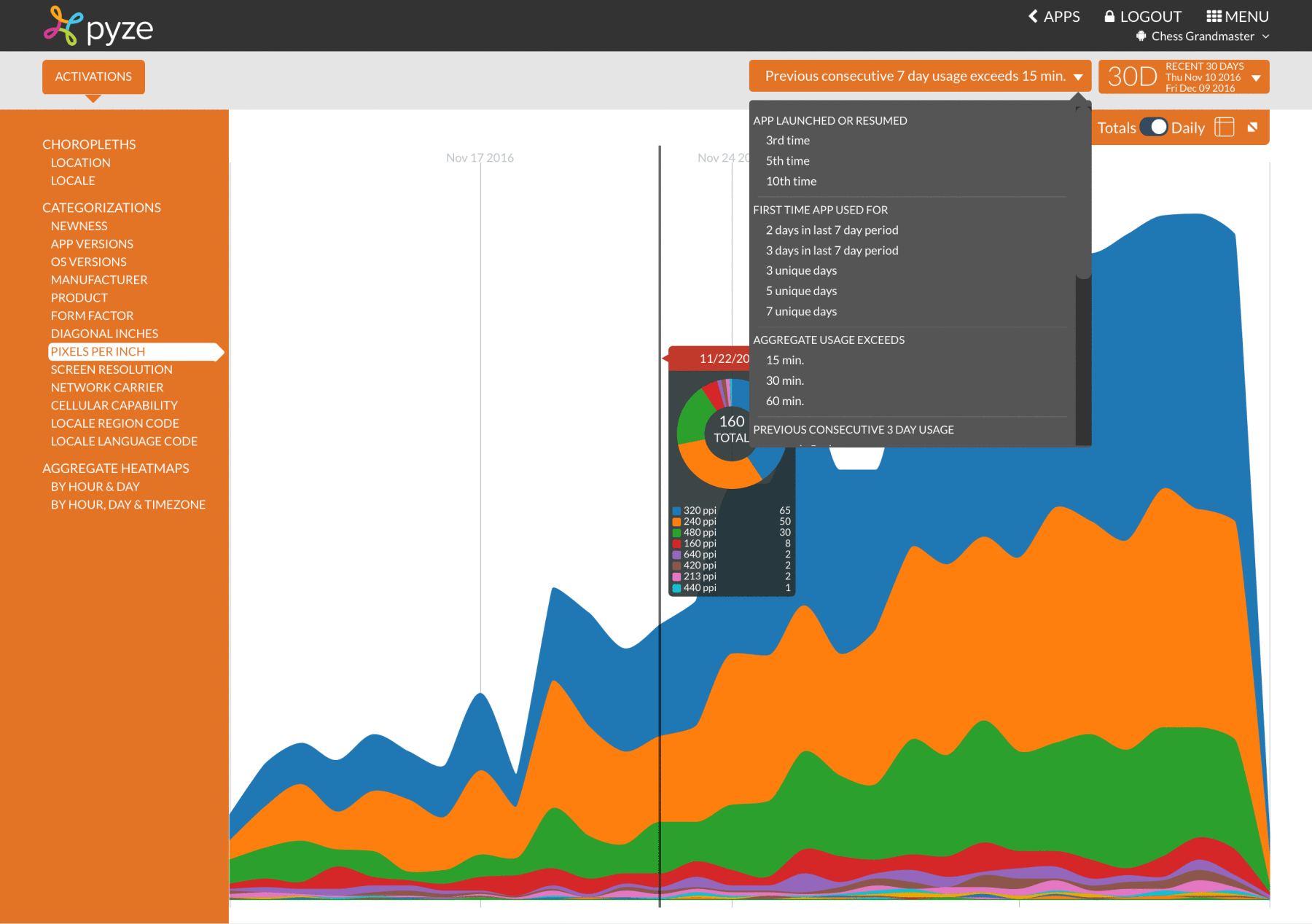Open the 30D date range dropdown
Image resolution: width=1312 pixels, height=924 pixels.
[x=1256, y=77]
